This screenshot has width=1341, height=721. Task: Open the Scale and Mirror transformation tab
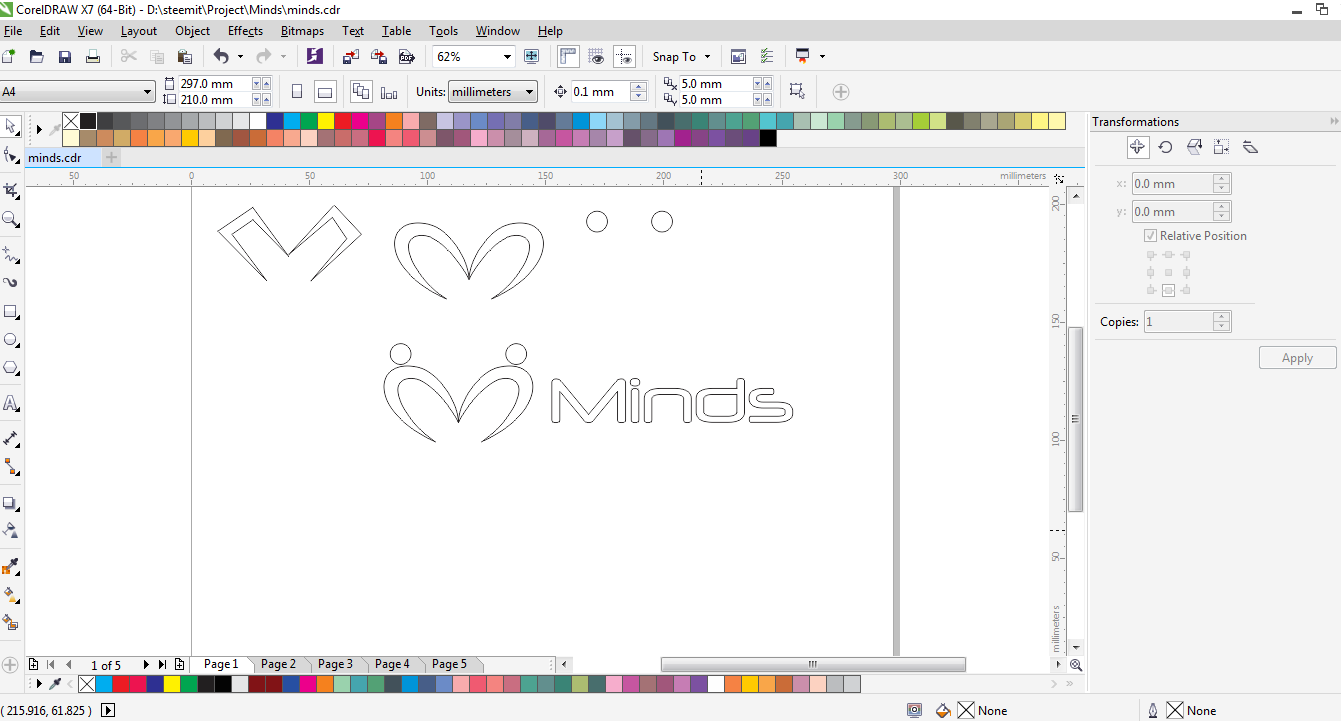point(1193,147)
